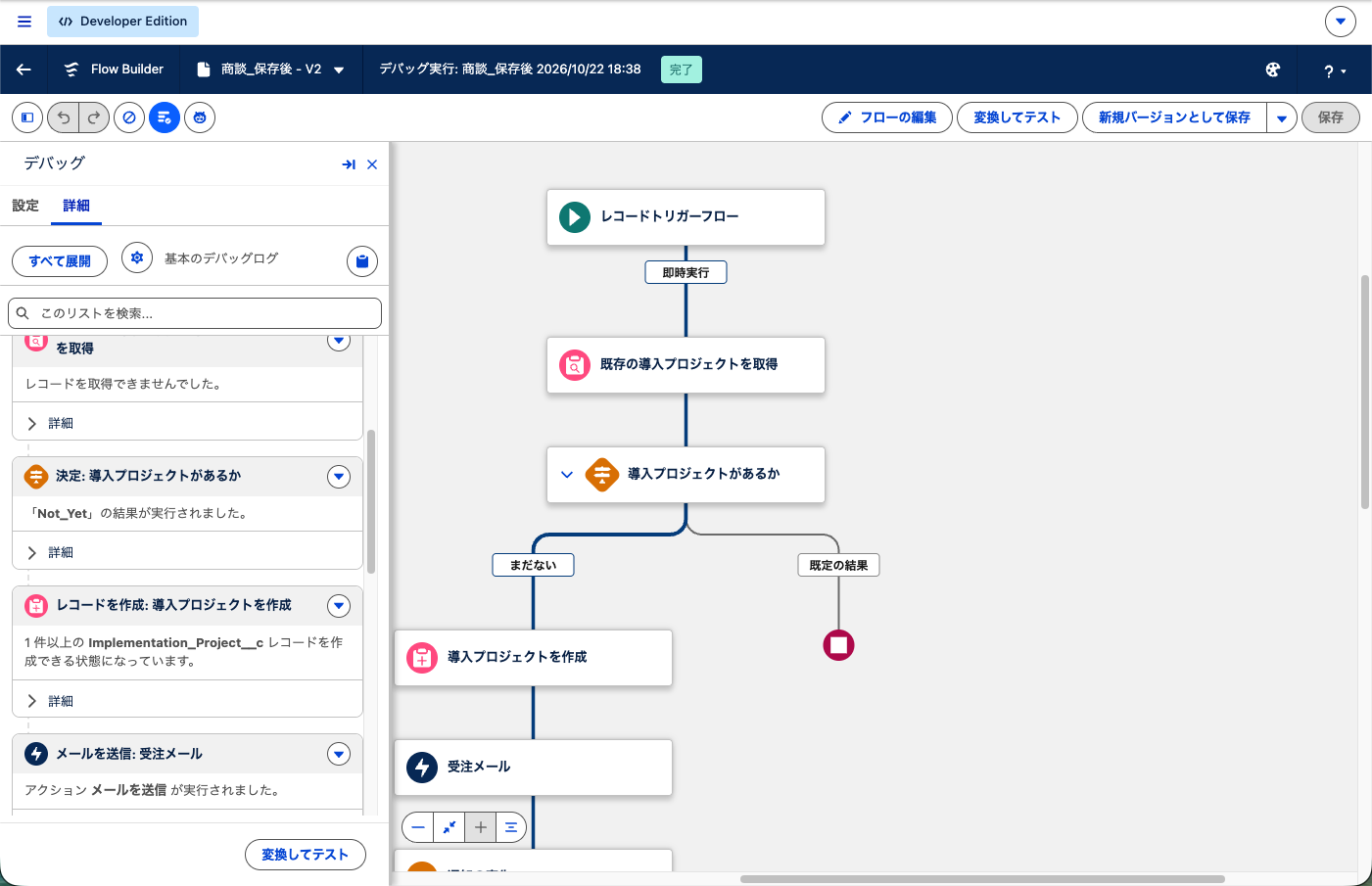Viewport: 1372px width, 886px height.
Task: Select the 導入プロジェクトを作成 canvas node icon
Action: pyautogui.click(x=422, y=658)
